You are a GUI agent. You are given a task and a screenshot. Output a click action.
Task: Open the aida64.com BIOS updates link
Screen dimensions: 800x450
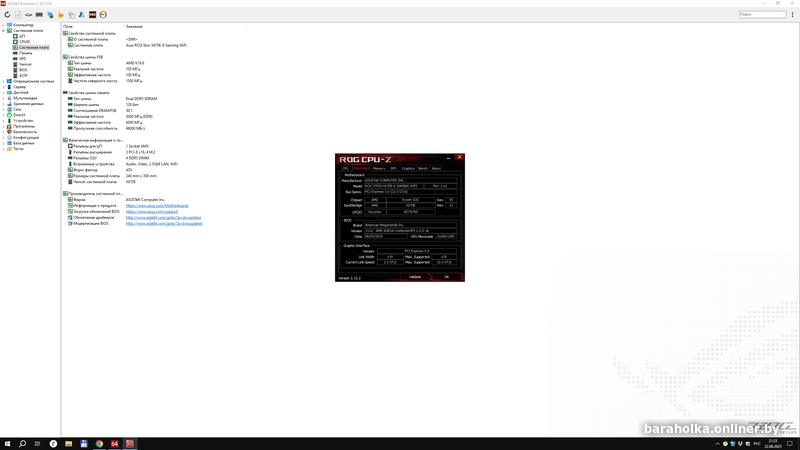[x=164, y=223]
